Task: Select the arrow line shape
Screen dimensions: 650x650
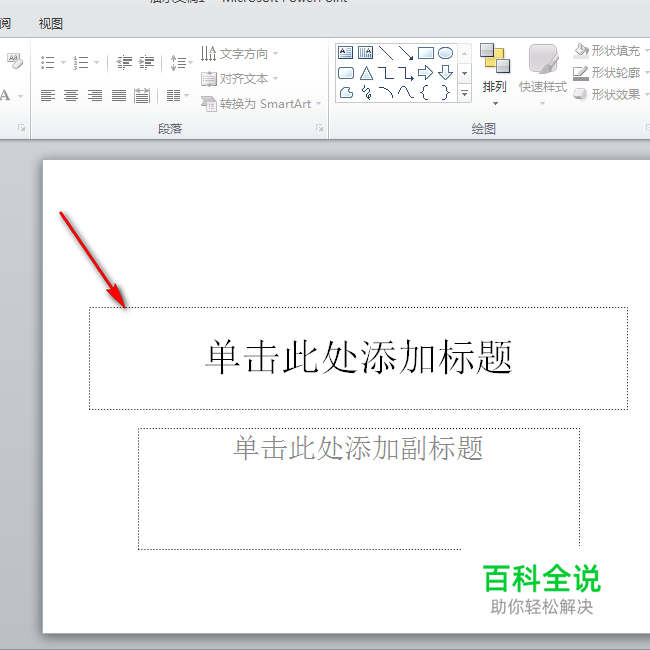Action: coord(406,53)
